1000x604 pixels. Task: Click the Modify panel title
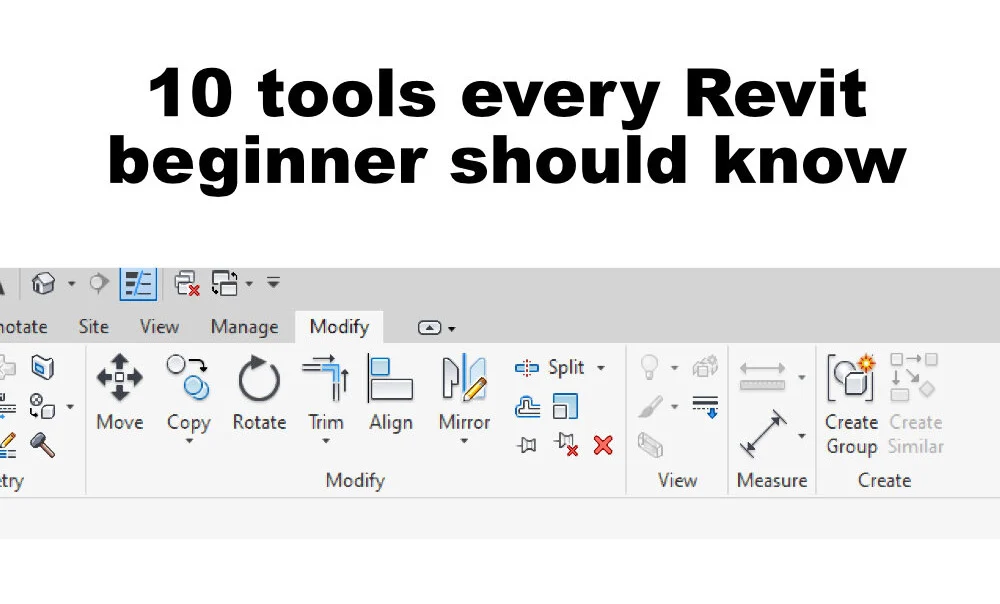pyautogui.click(x=355, y=480)
